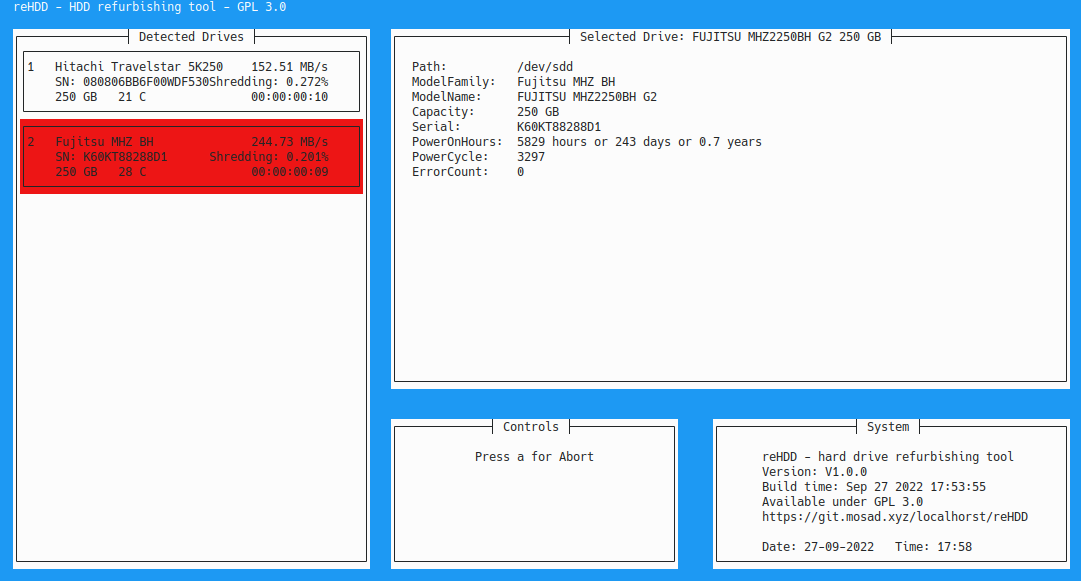Click the Fujitsu elapsed time 00:00:00:09

coord(289,172)
